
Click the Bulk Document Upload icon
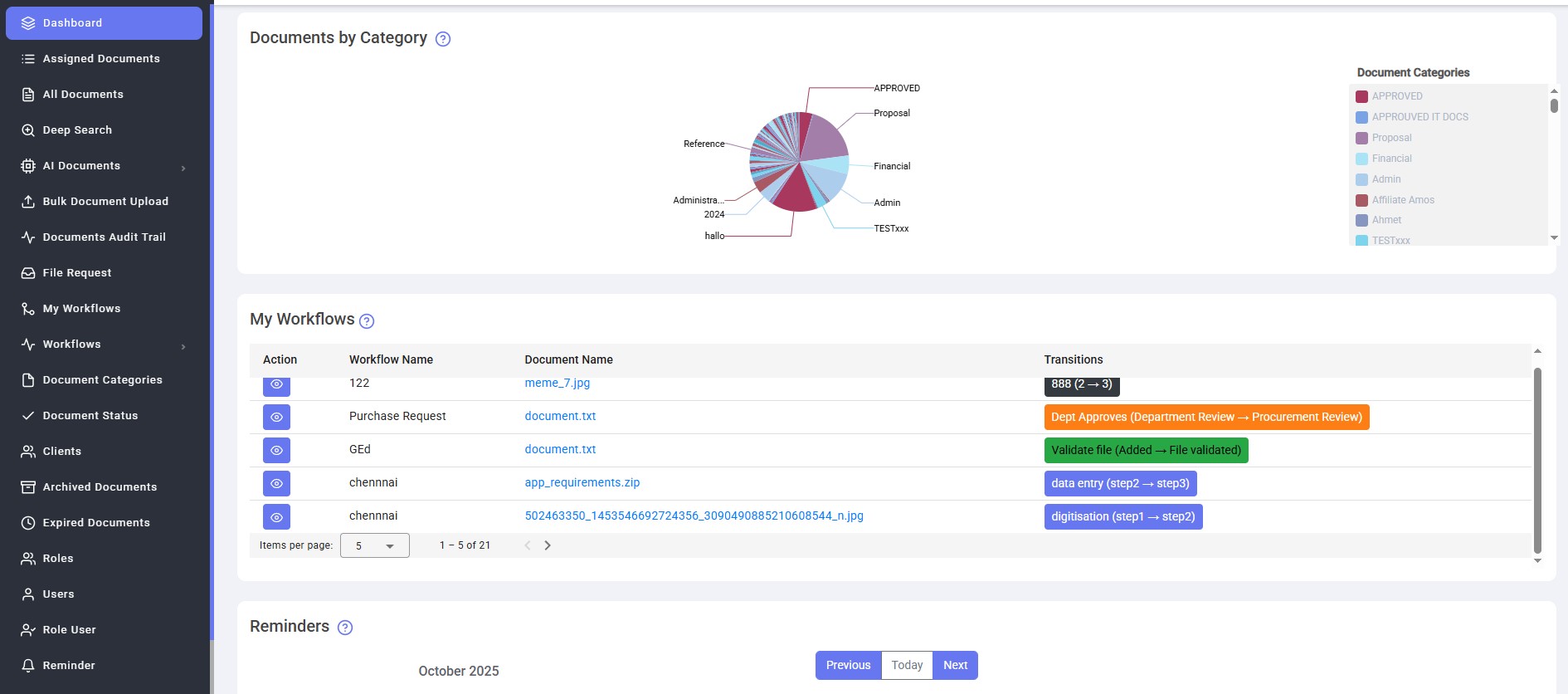tap(28, 202)
